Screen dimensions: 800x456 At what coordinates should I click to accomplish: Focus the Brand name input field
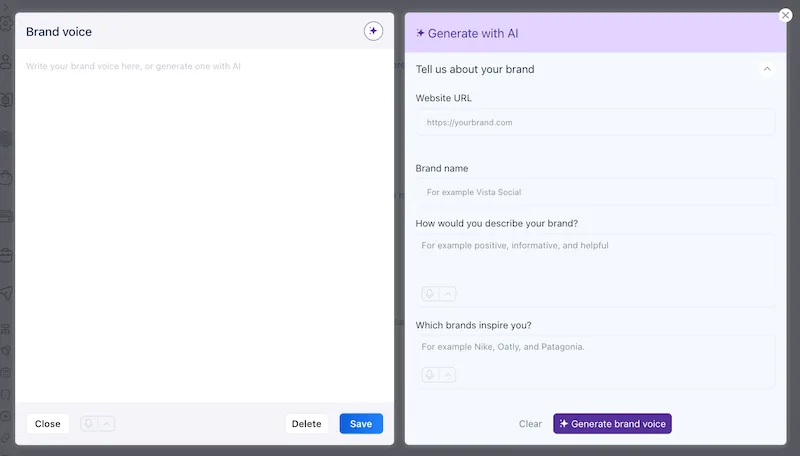point(595,192)
